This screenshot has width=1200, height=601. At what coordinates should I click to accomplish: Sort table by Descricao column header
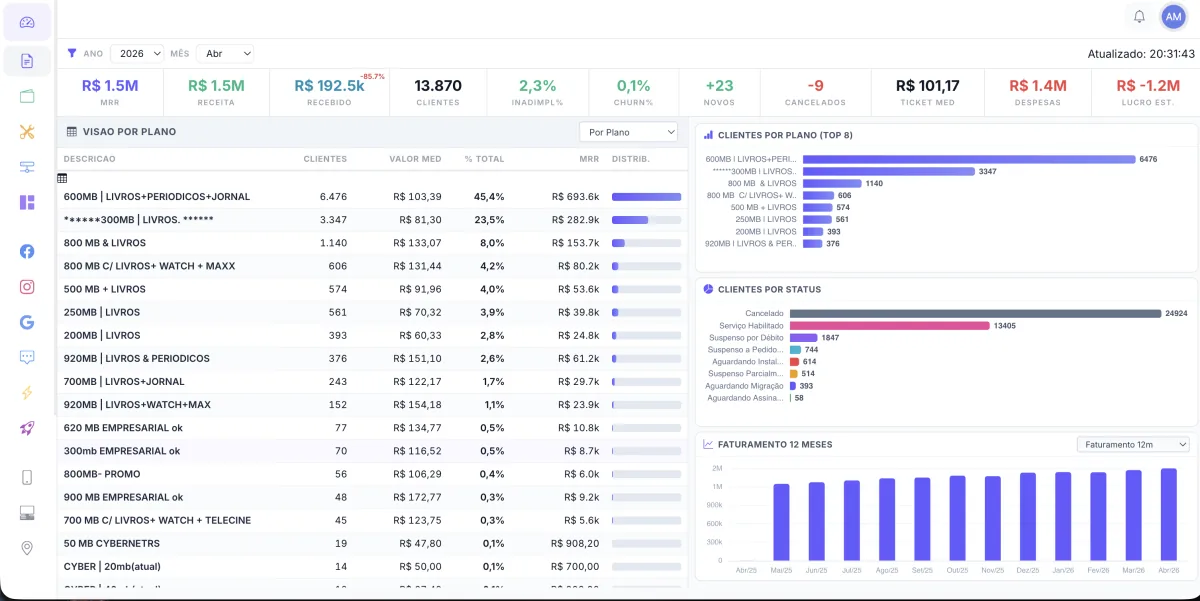(x=90, y=159)
